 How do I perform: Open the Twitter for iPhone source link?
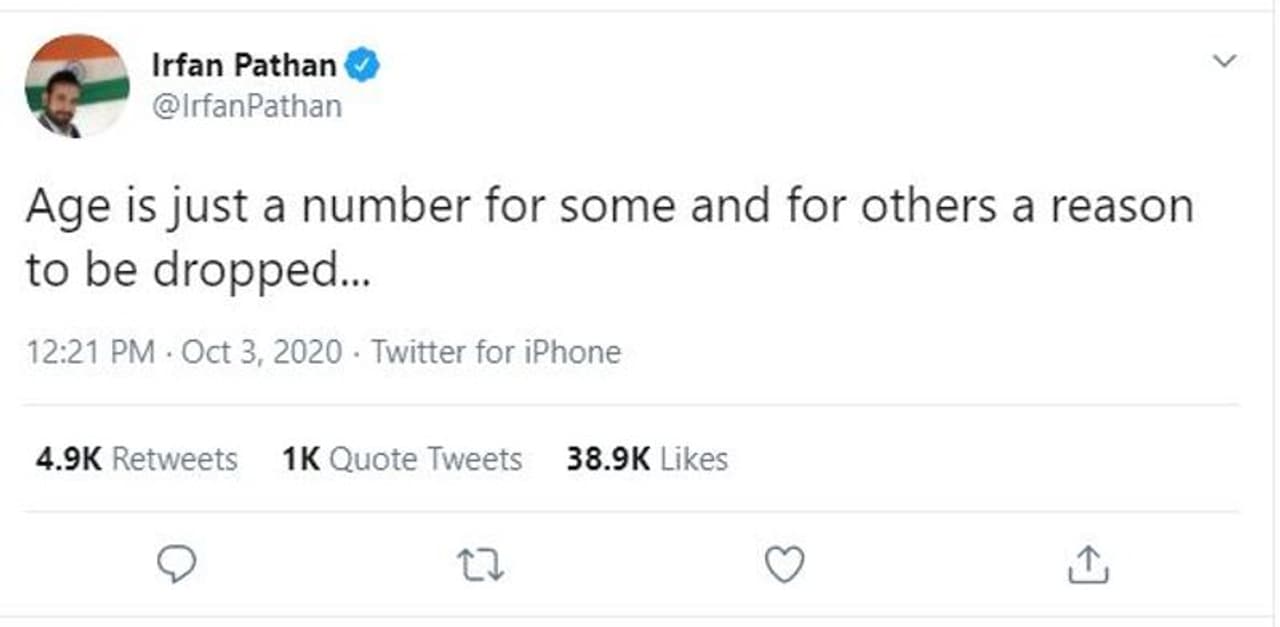[x=496, y=352]
